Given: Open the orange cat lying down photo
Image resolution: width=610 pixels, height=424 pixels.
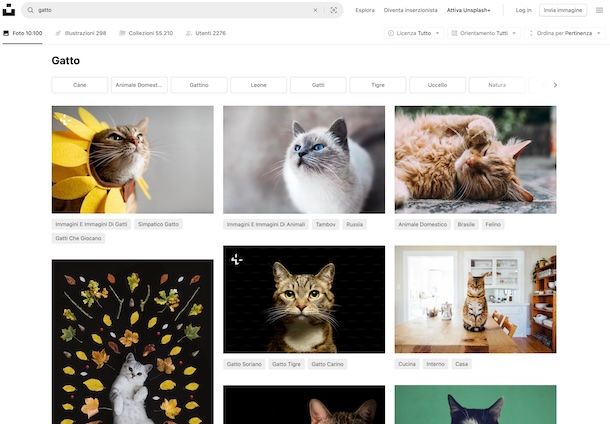Looking at the screenshot, I should coord(475,159).
